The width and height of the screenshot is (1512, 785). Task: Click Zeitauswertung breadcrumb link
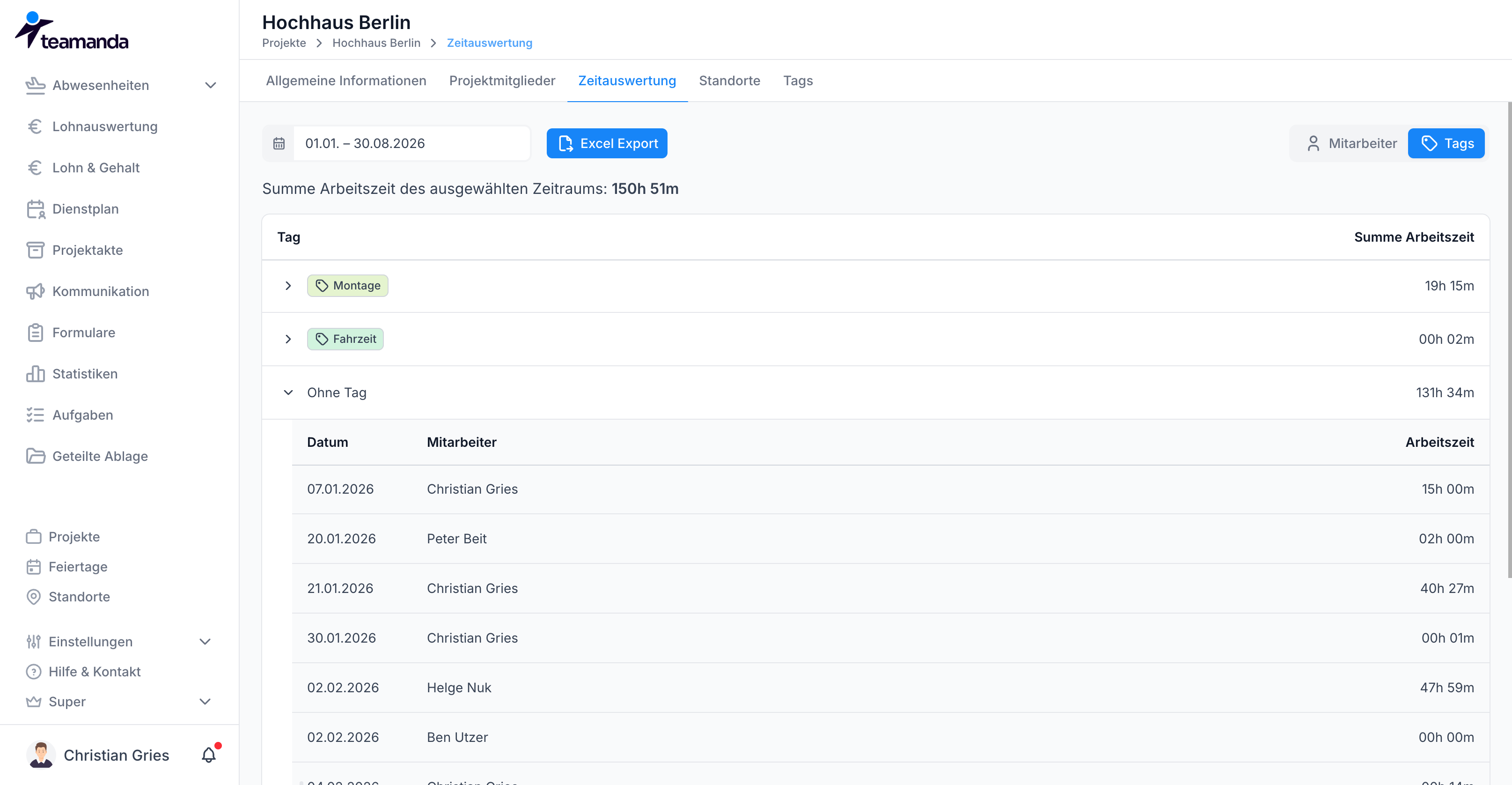pos(490,43)
